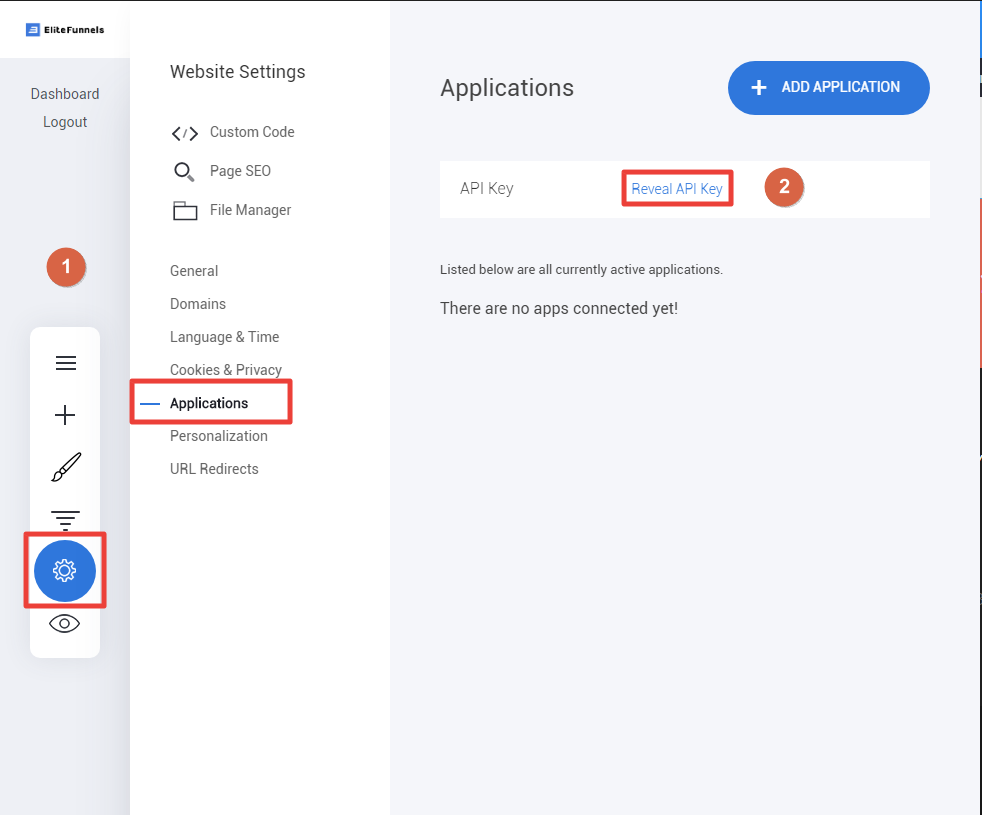Click the ADD APPLICATION button
The image size is (982, 815).
click(x=829, y=88)
